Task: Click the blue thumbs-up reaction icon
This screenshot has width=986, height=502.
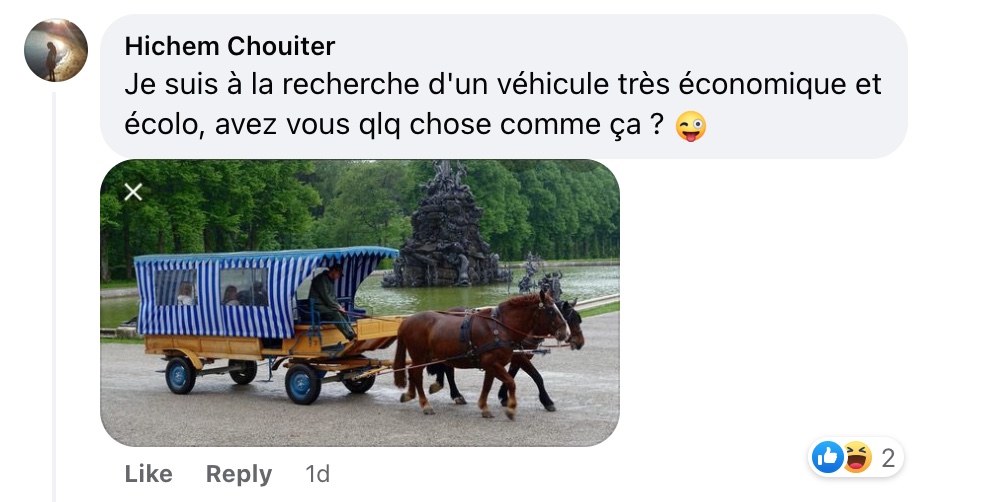Action: coord(828,457)
